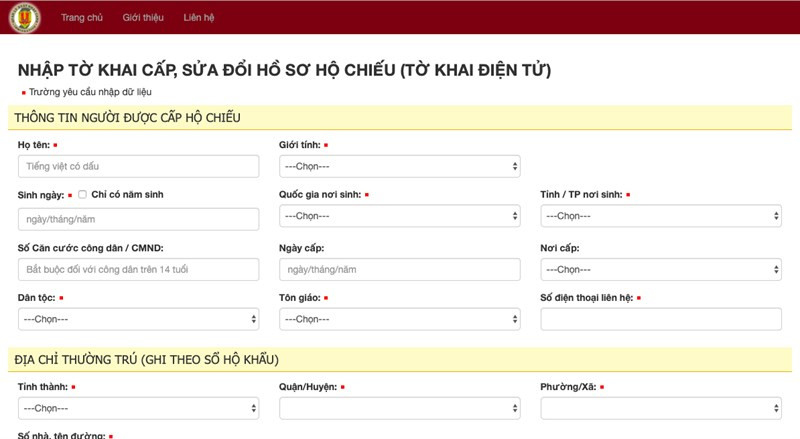This screenshot has width=800, height=439.
Task: Open the Tỉnh / TP nơi sinh dropdown
Action: (660, 216)
